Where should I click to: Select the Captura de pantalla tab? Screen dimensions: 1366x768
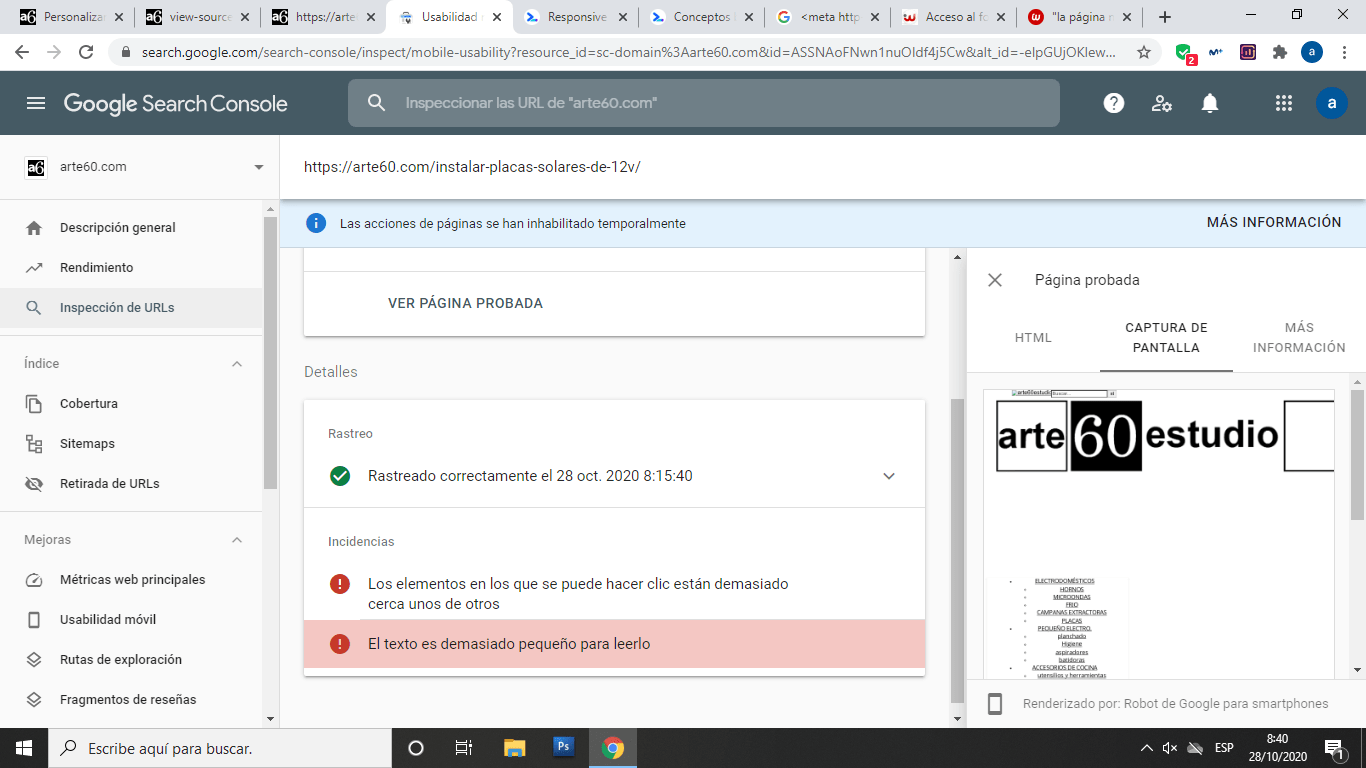point(1166,338)
